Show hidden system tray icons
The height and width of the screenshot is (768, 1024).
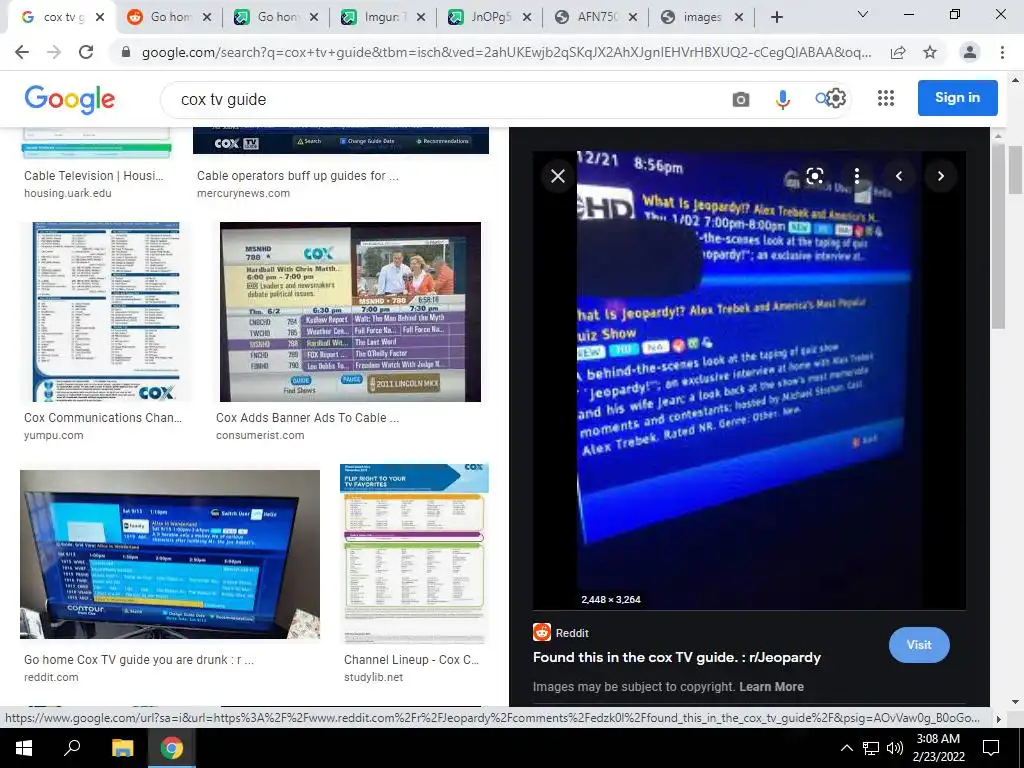click(x=846, y=748)
